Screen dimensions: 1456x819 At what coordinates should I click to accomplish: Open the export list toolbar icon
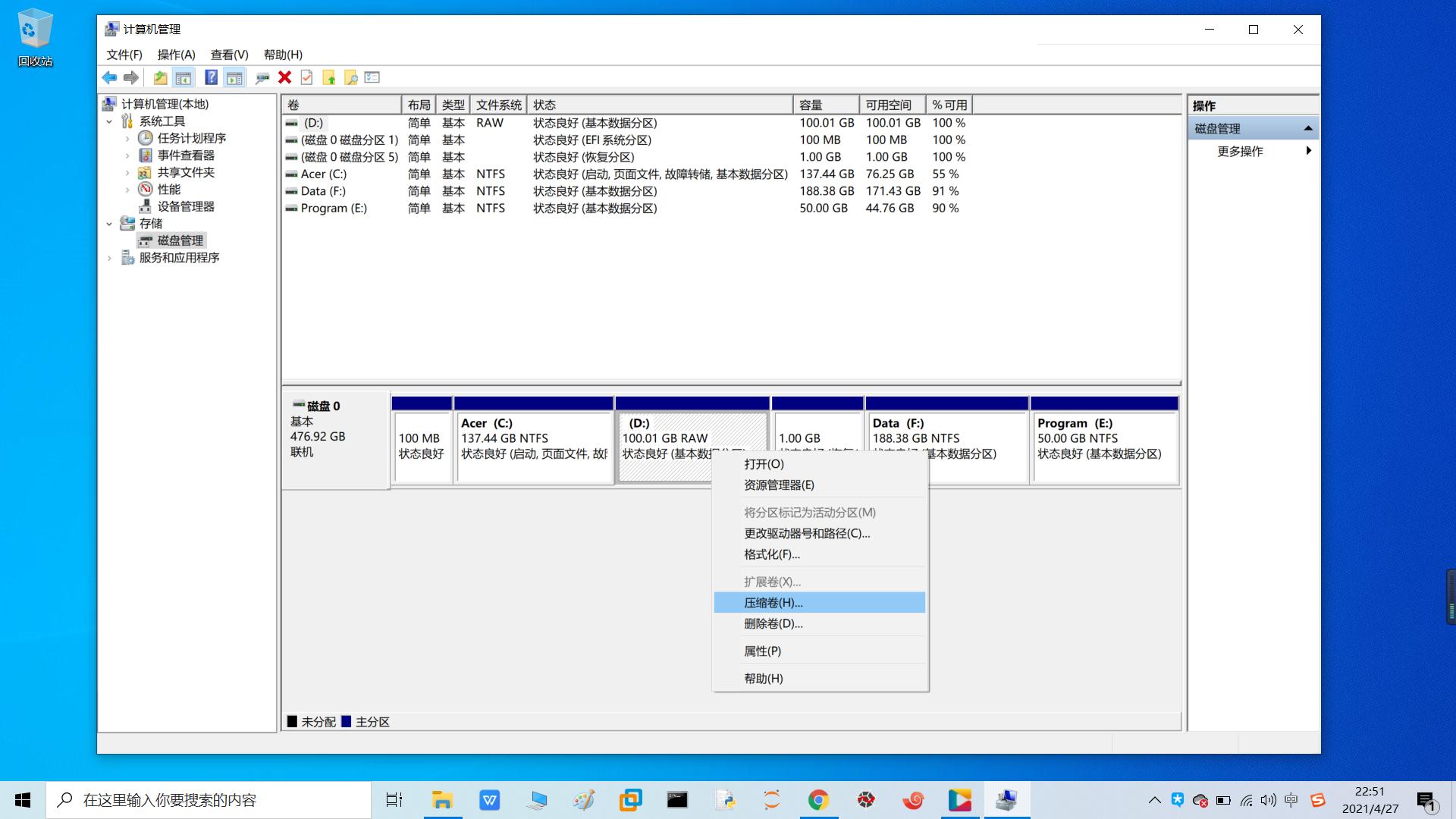point(372,77)
